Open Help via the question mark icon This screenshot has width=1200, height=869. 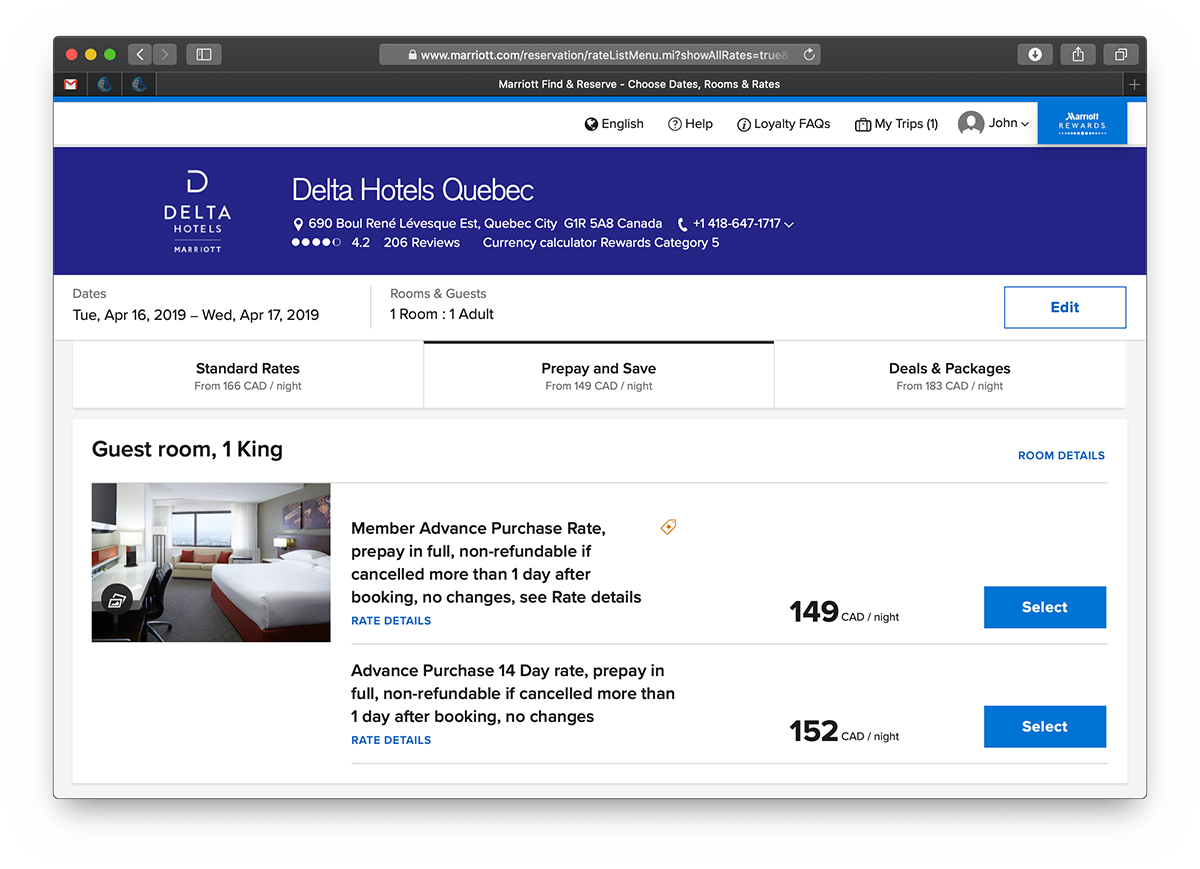674,124
